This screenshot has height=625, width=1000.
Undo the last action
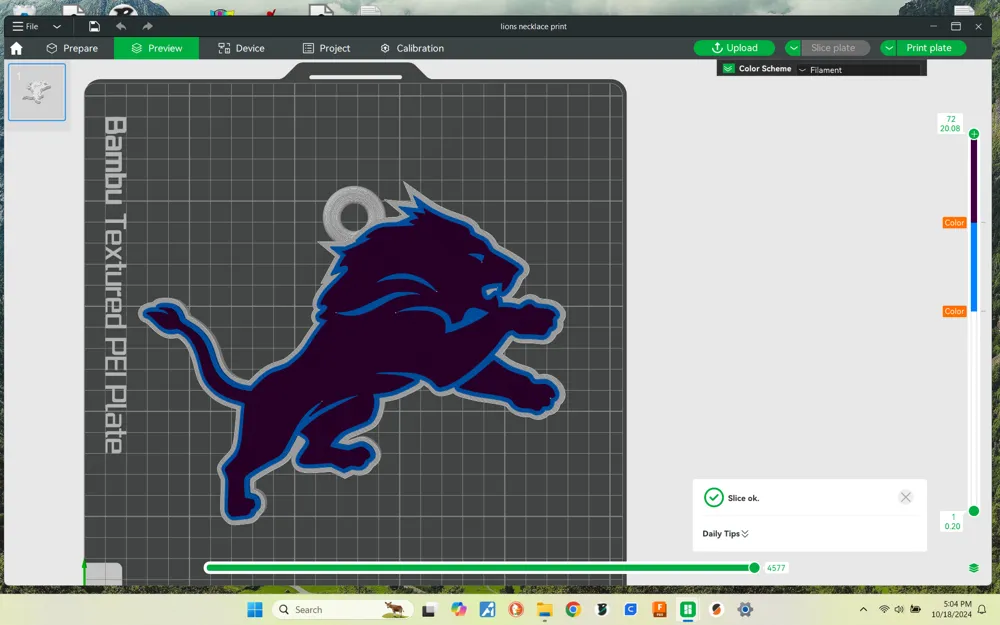(x=121, y=26)
